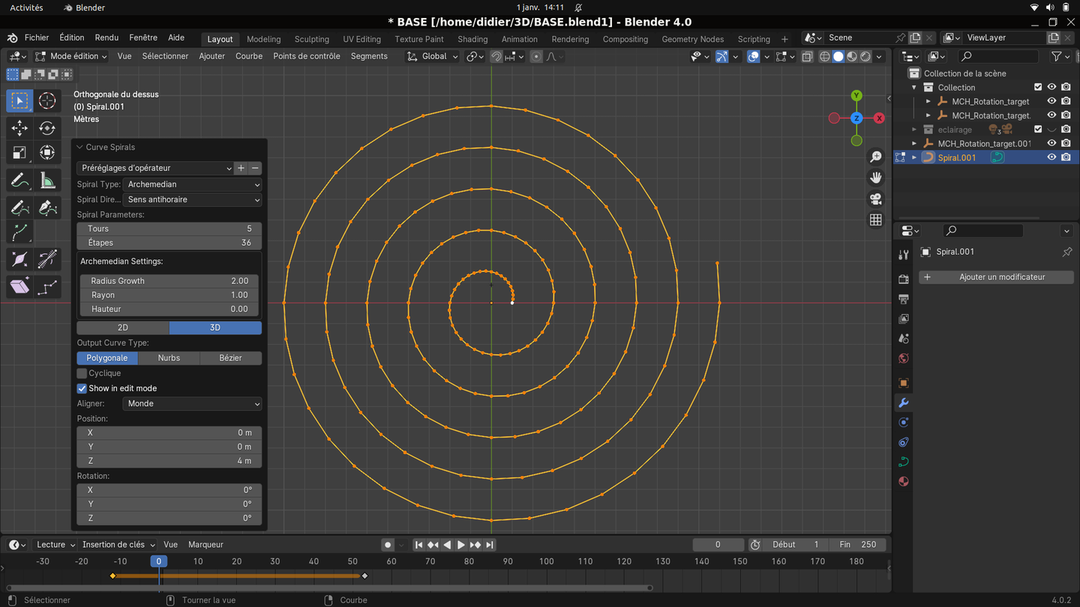The width and height of the screenshot is (1080, 607).
Task: Toggle camera view with camera icon
Action: [x=875, y=199]
